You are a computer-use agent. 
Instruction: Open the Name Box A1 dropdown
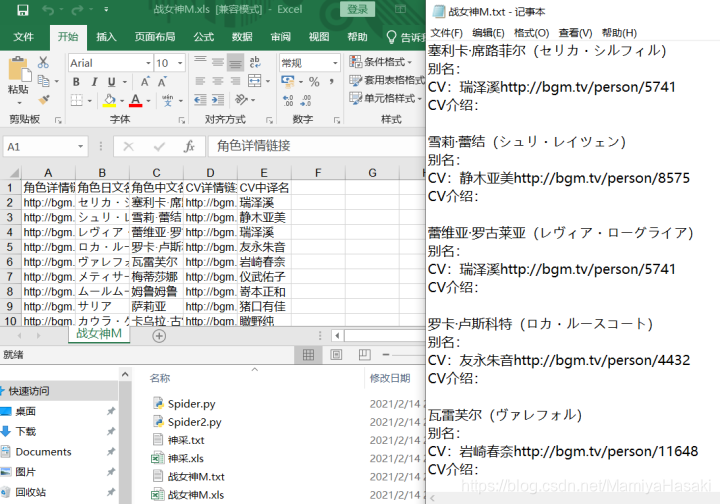tap(80, 147)
